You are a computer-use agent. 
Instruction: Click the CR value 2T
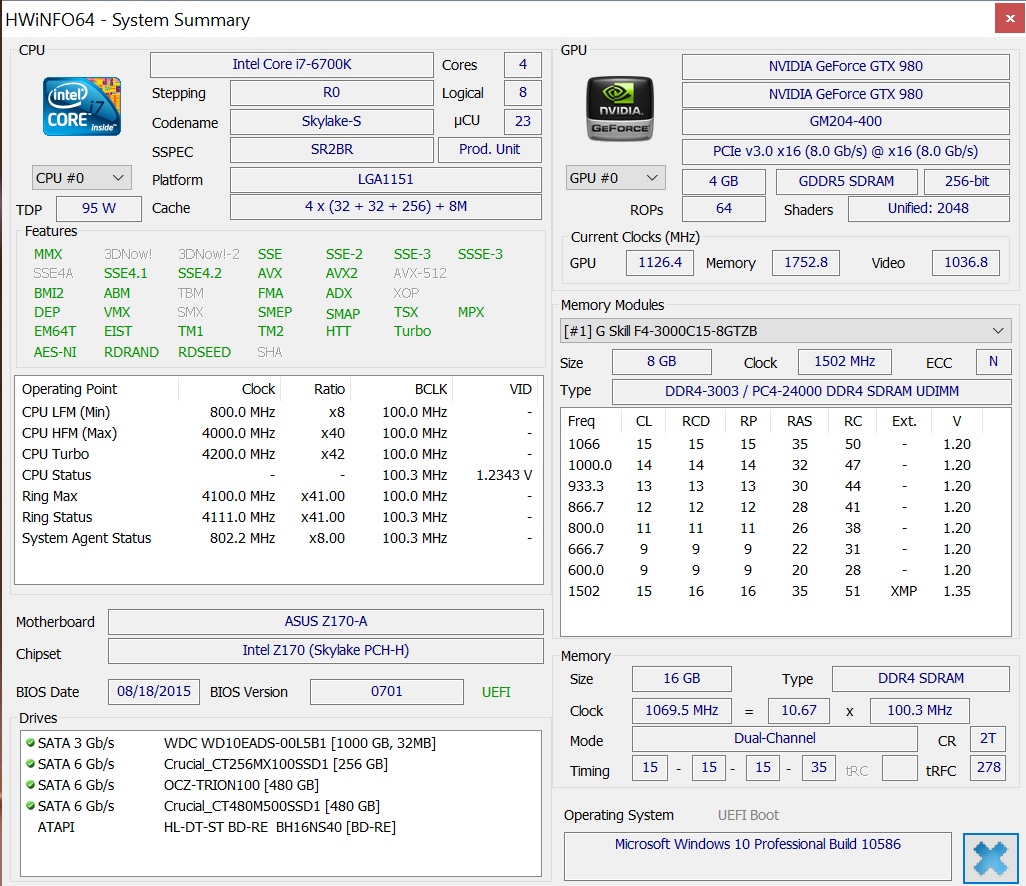988,739
